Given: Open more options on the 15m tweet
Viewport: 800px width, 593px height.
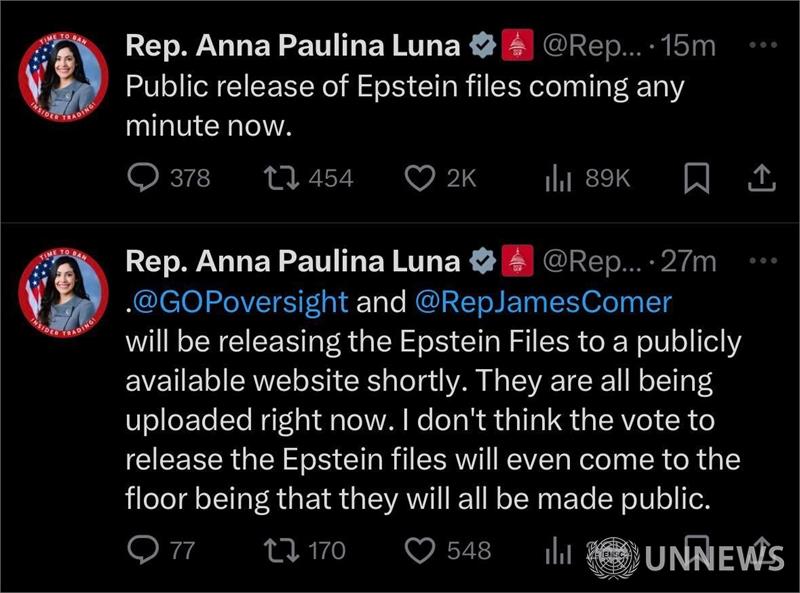Looking at the screenshot, I should (x=763, y=45).
